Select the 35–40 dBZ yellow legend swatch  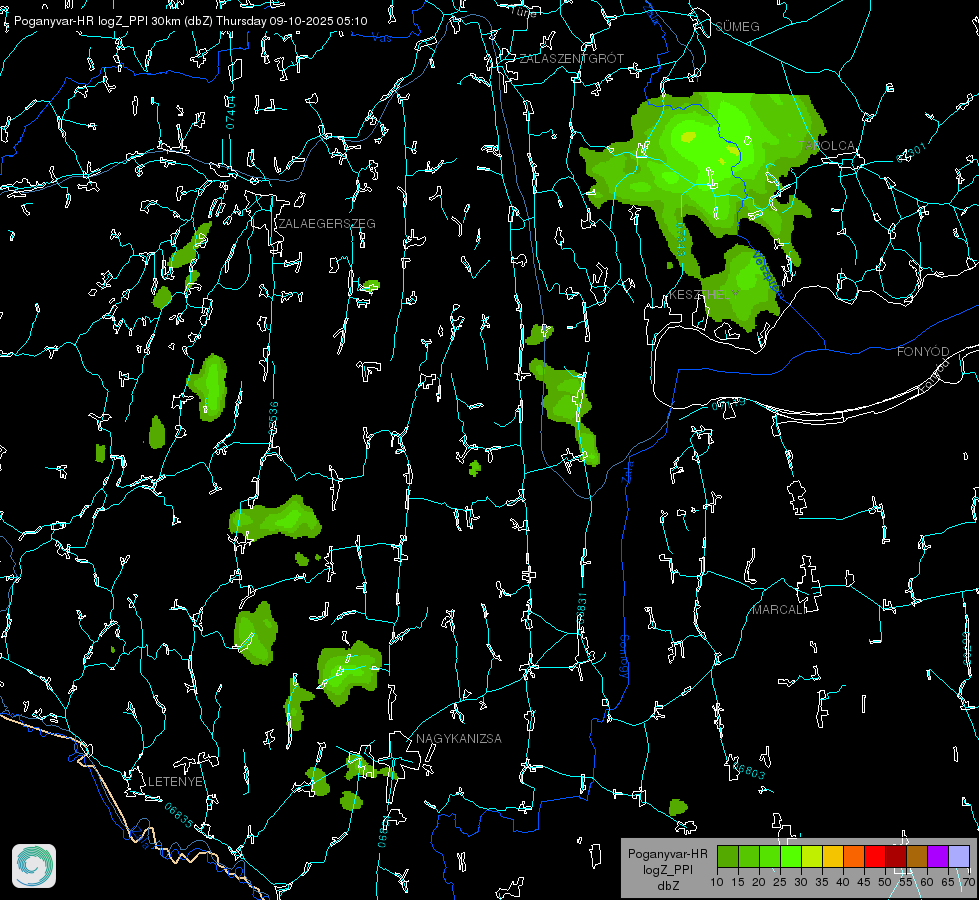[833, 856]
